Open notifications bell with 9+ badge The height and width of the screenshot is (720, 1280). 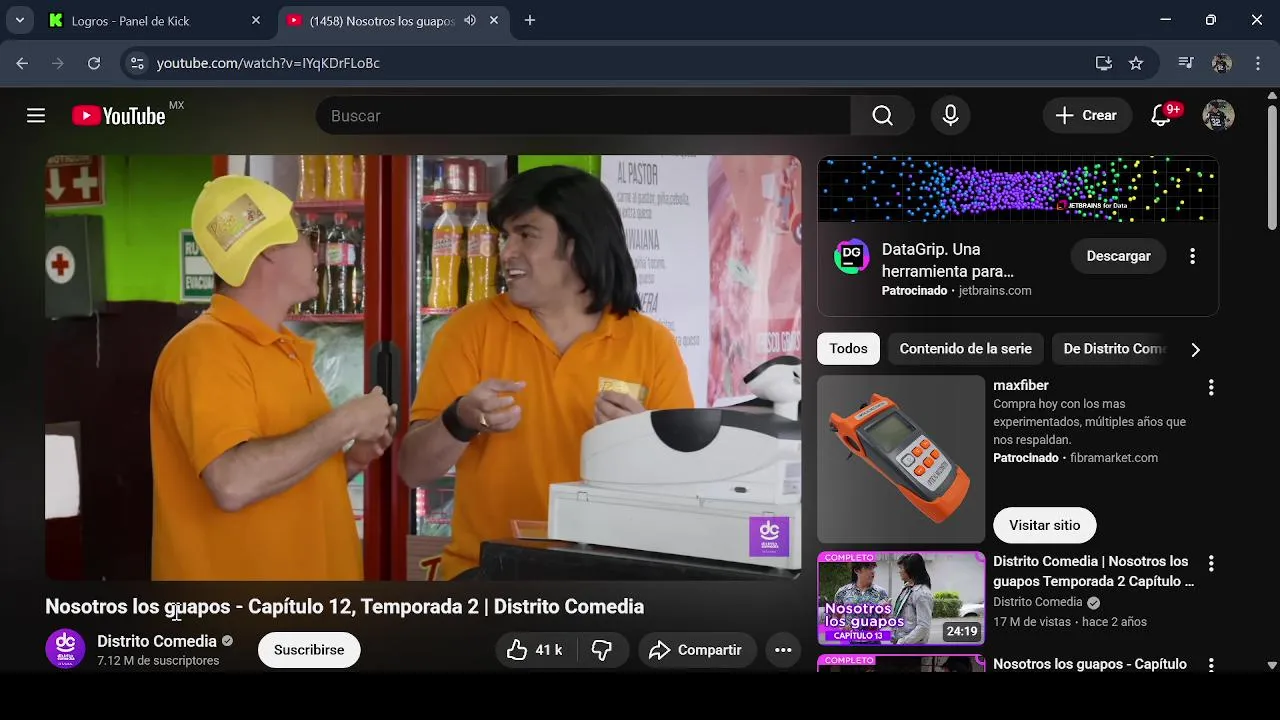point(1161,116)
